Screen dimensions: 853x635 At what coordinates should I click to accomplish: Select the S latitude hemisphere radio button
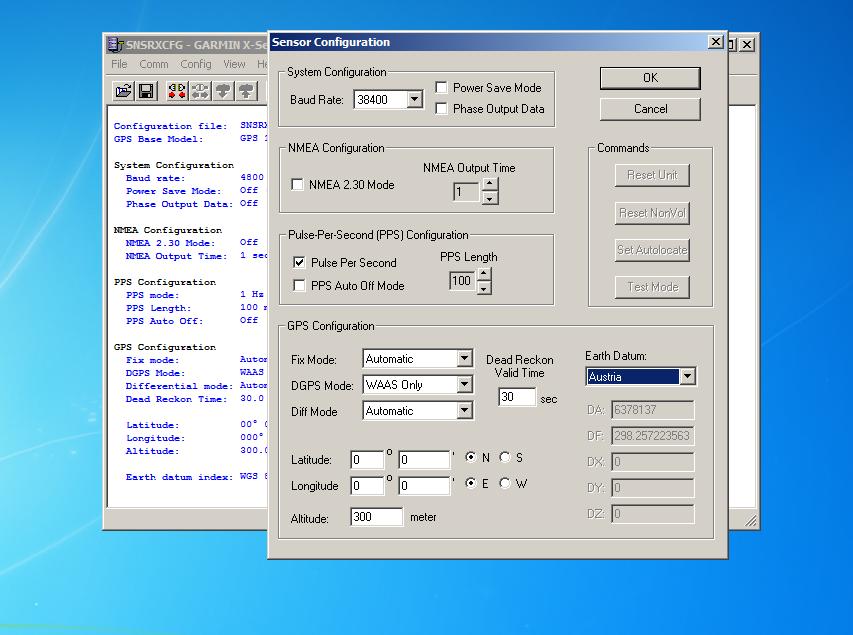[505, 457]
